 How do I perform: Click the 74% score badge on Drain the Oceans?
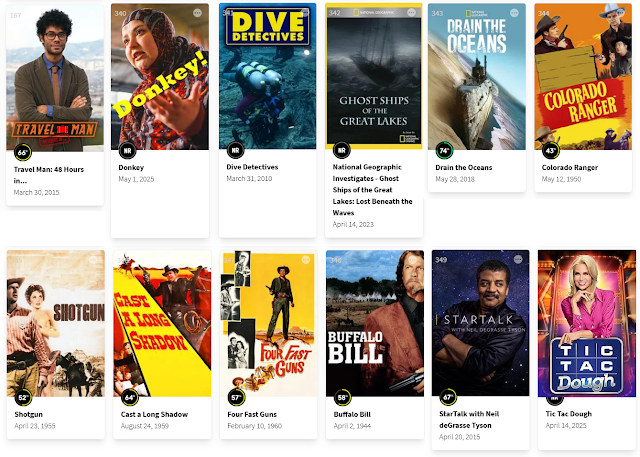point(444,151)
